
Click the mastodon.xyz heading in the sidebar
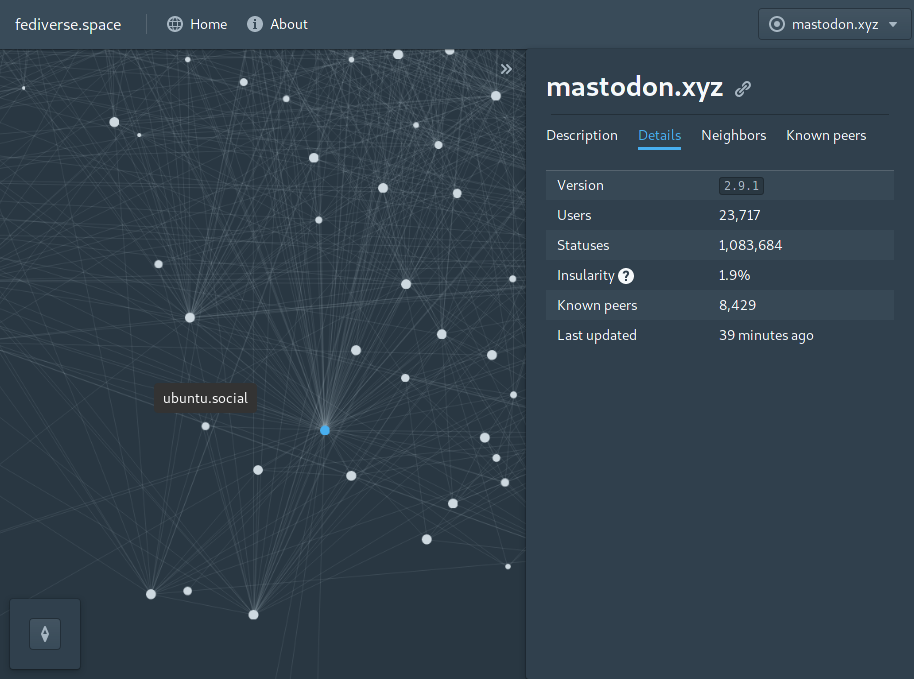click(634, 87)
